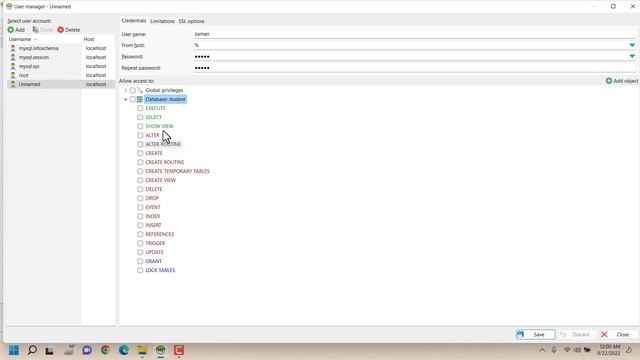Open the Chat app from taskbar

pos(87,350)
